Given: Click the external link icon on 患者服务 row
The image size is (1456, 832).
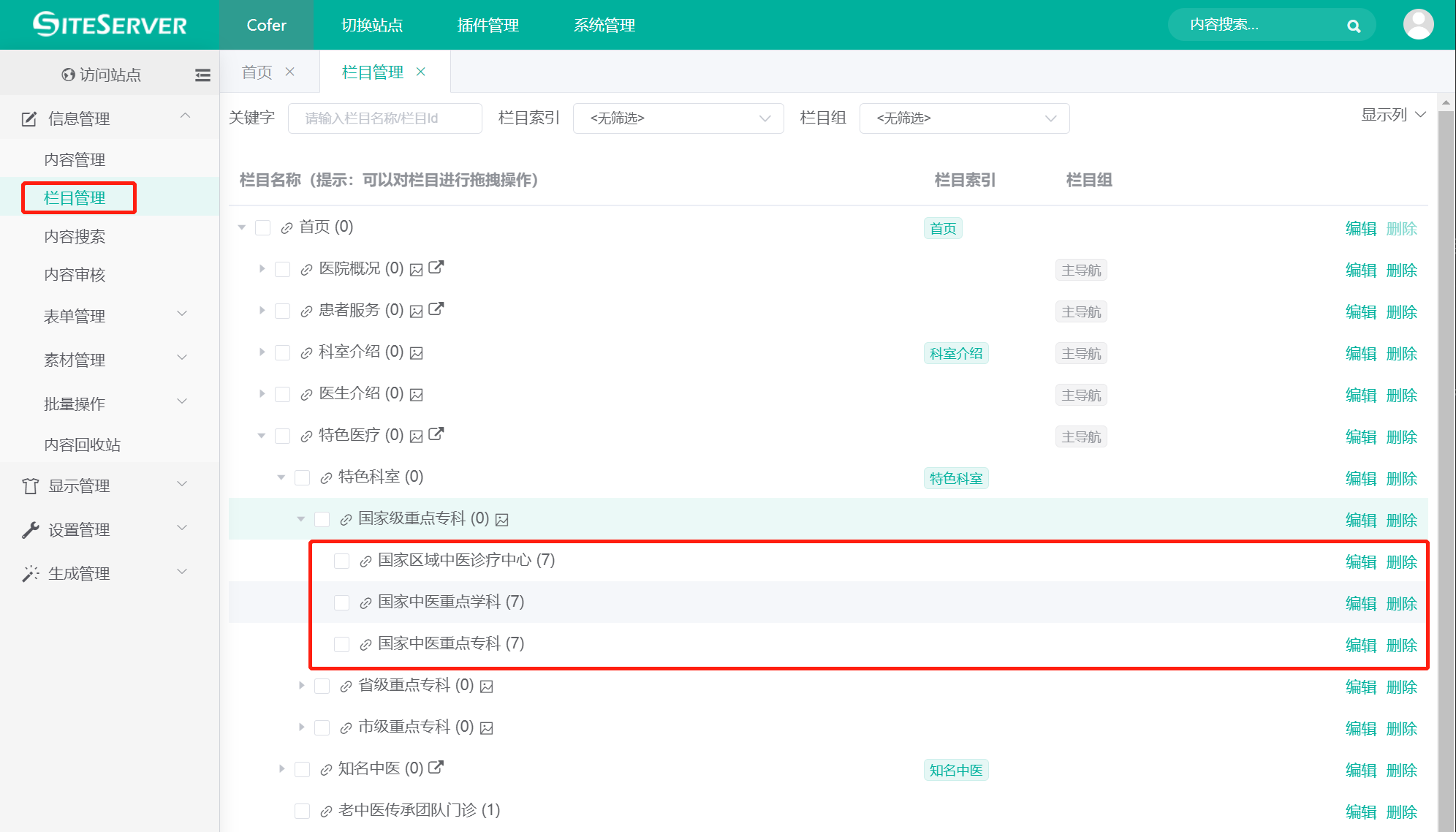Looking at the screenshot, I should click(436, 309).
